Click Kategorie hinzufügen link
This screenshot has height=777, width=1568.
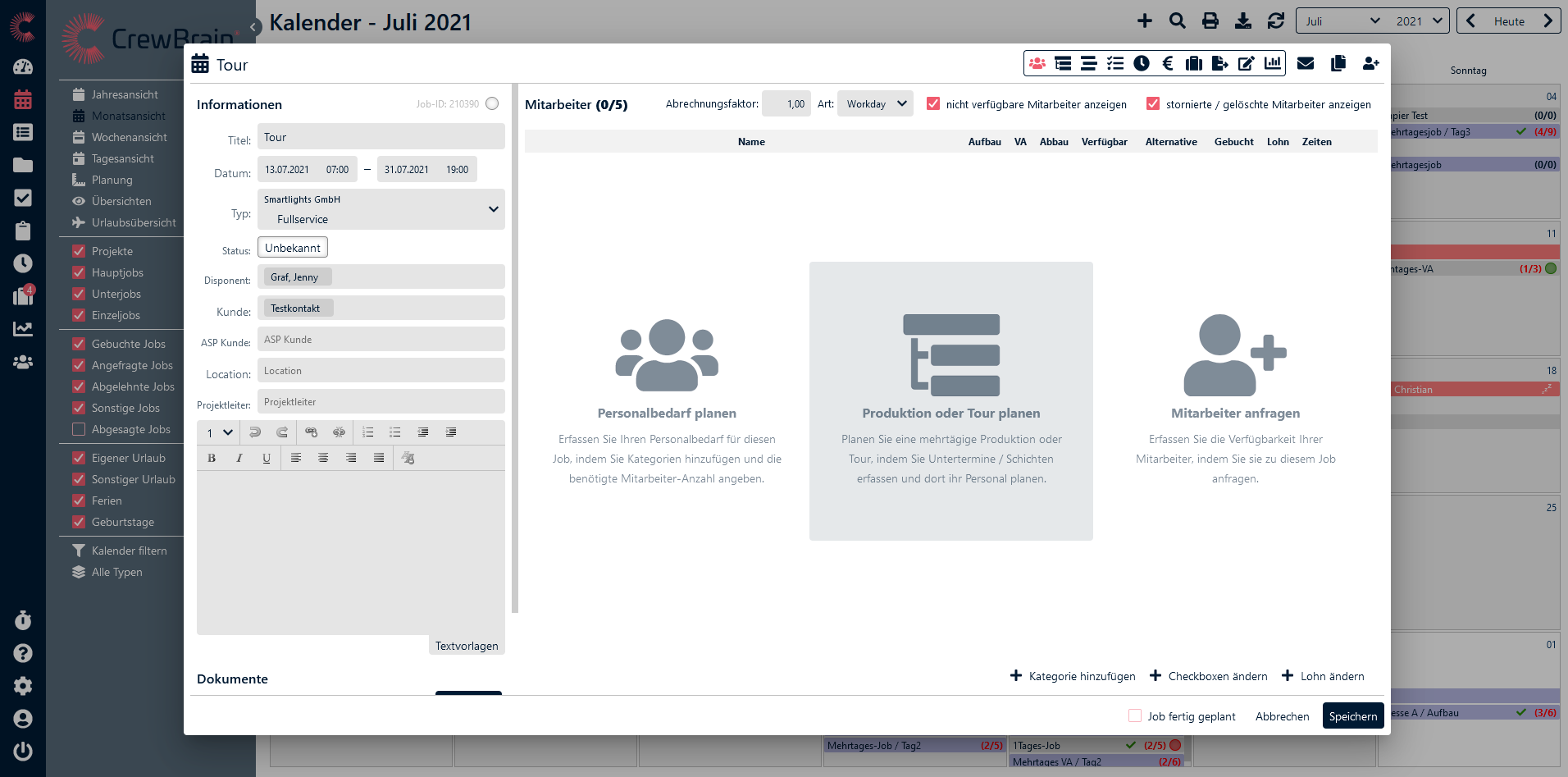1073,676
